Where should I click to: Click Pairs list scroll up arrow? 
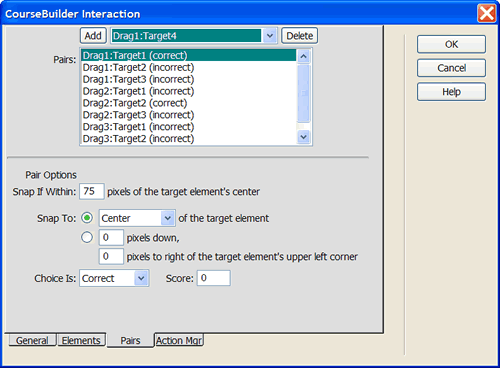pyautogui.click(x=303, y=56)
